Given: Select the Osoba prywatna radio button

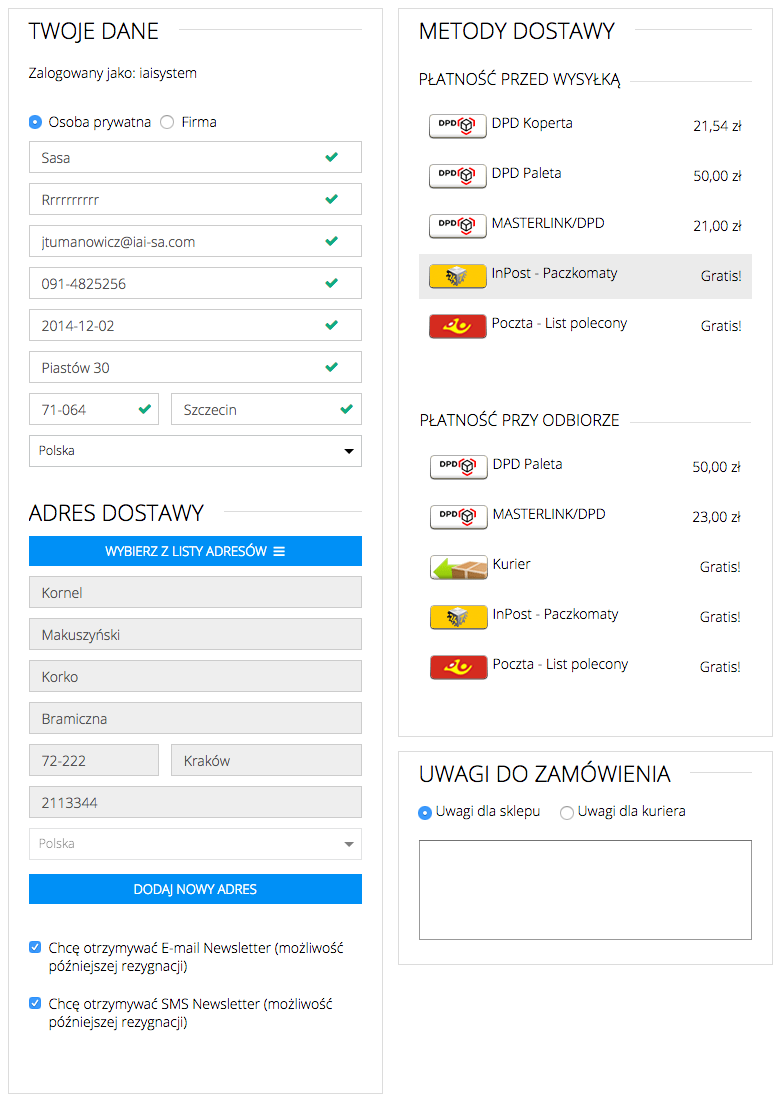Looking at the screenshot, I should click(x=36, y=122).
